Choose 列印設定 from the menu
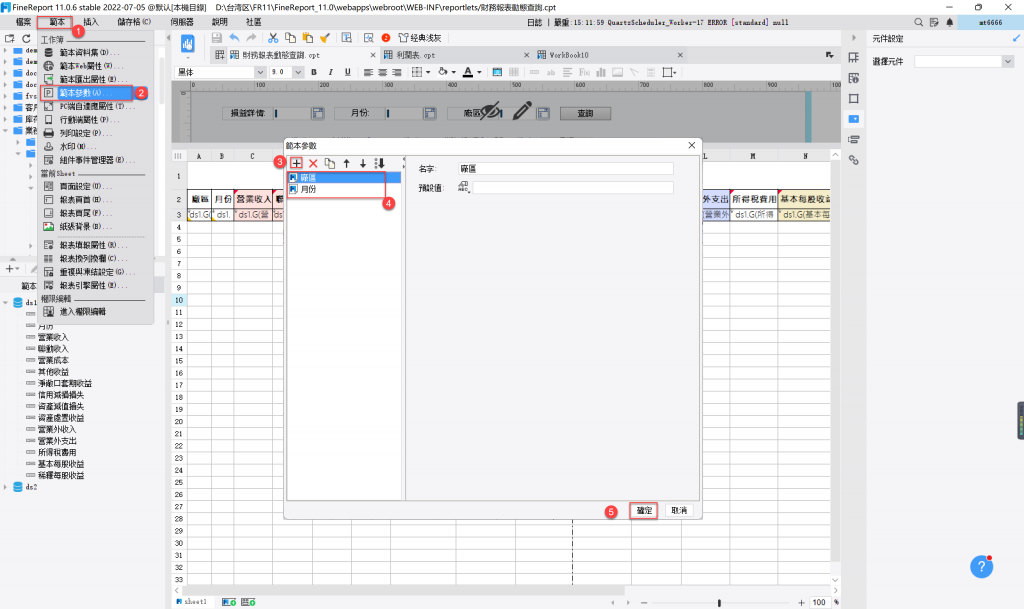 (85, 133)
